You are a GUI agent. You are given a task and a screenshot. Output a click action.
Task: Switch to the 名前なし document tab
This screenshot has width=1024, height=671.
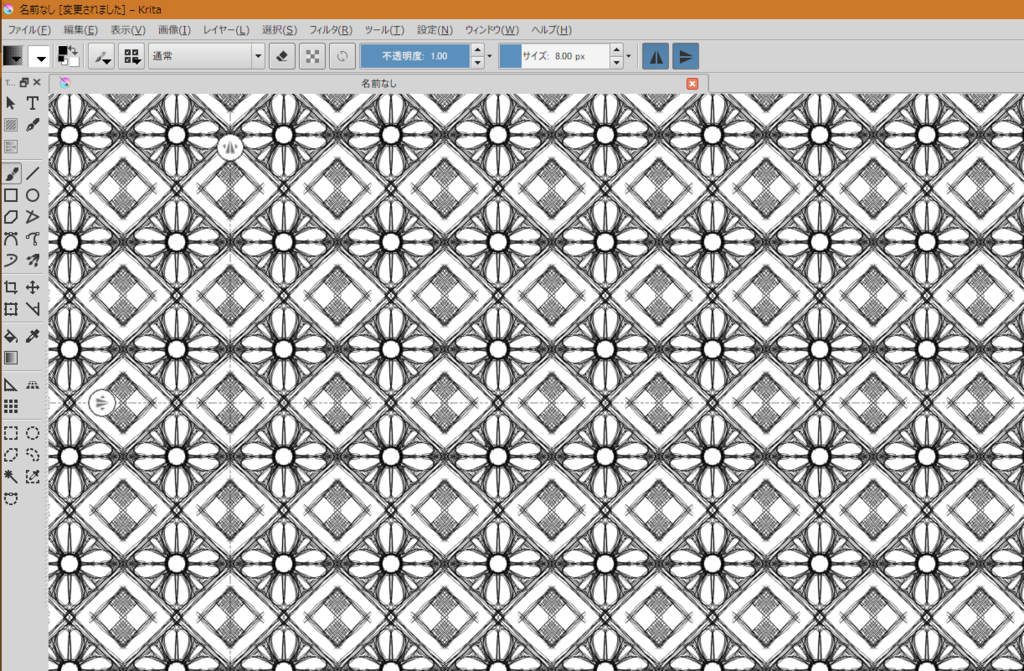(x=379, y=84)
